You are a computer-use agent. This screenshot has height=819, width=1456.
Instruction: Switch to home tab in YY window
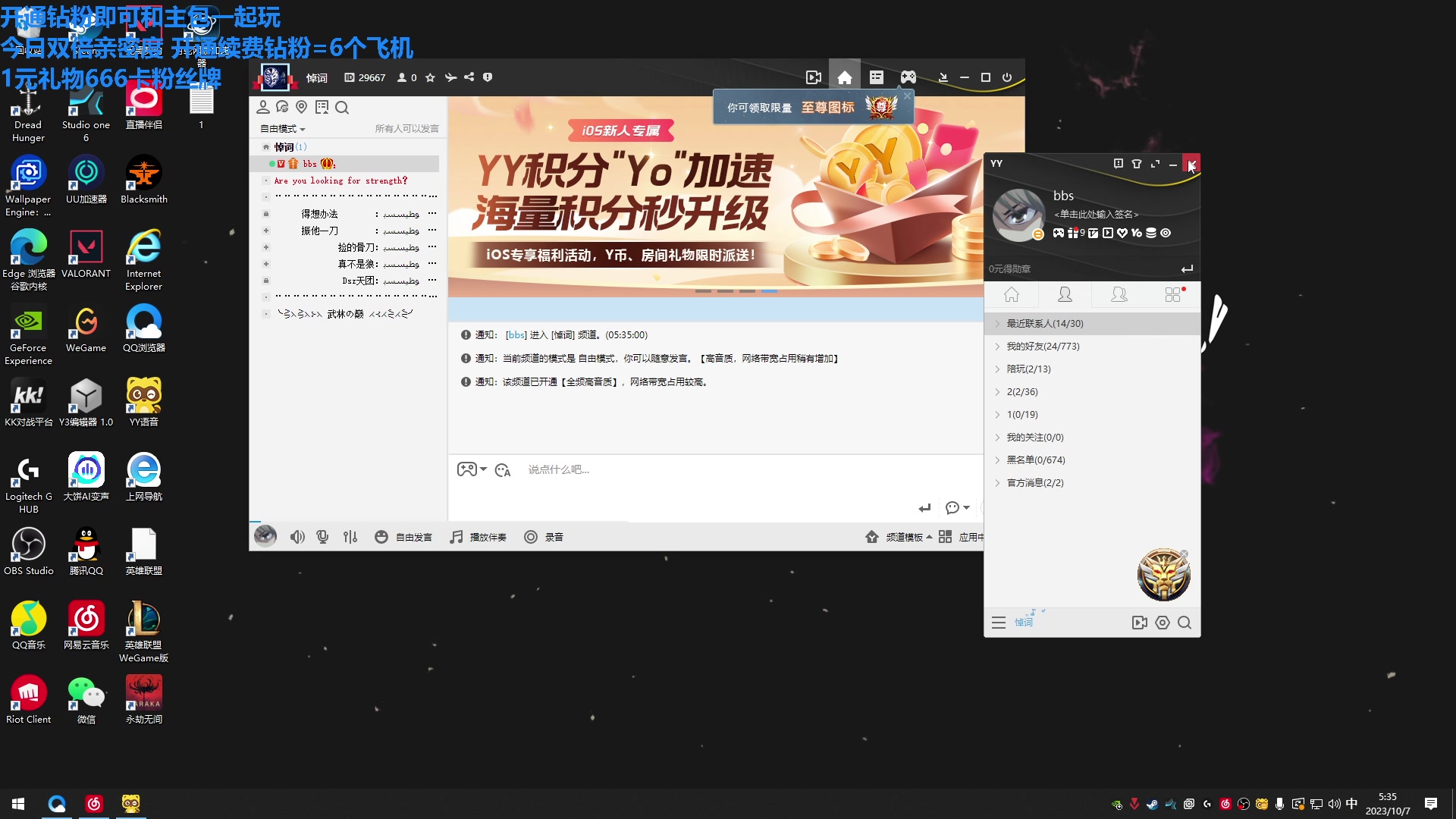(x=1012, y=294)
